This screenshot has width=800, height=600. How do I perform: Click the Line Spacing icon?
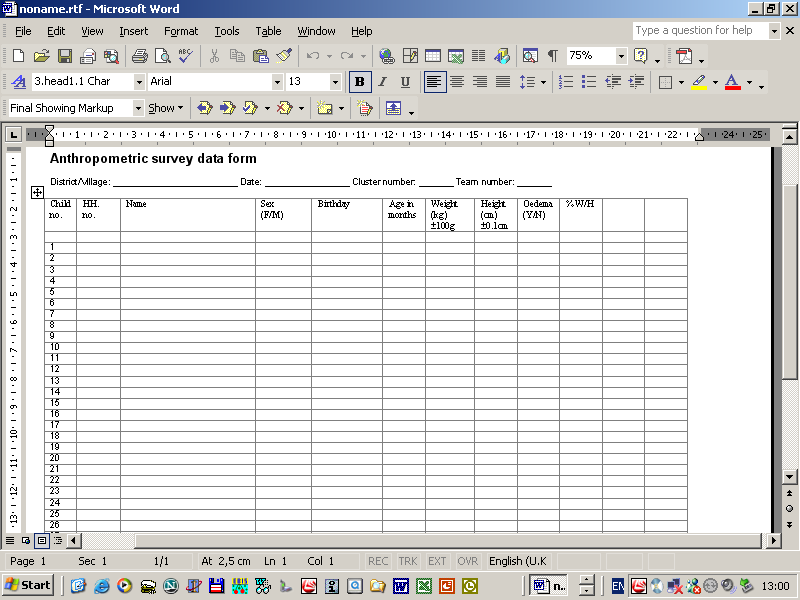tap(529, 82)
